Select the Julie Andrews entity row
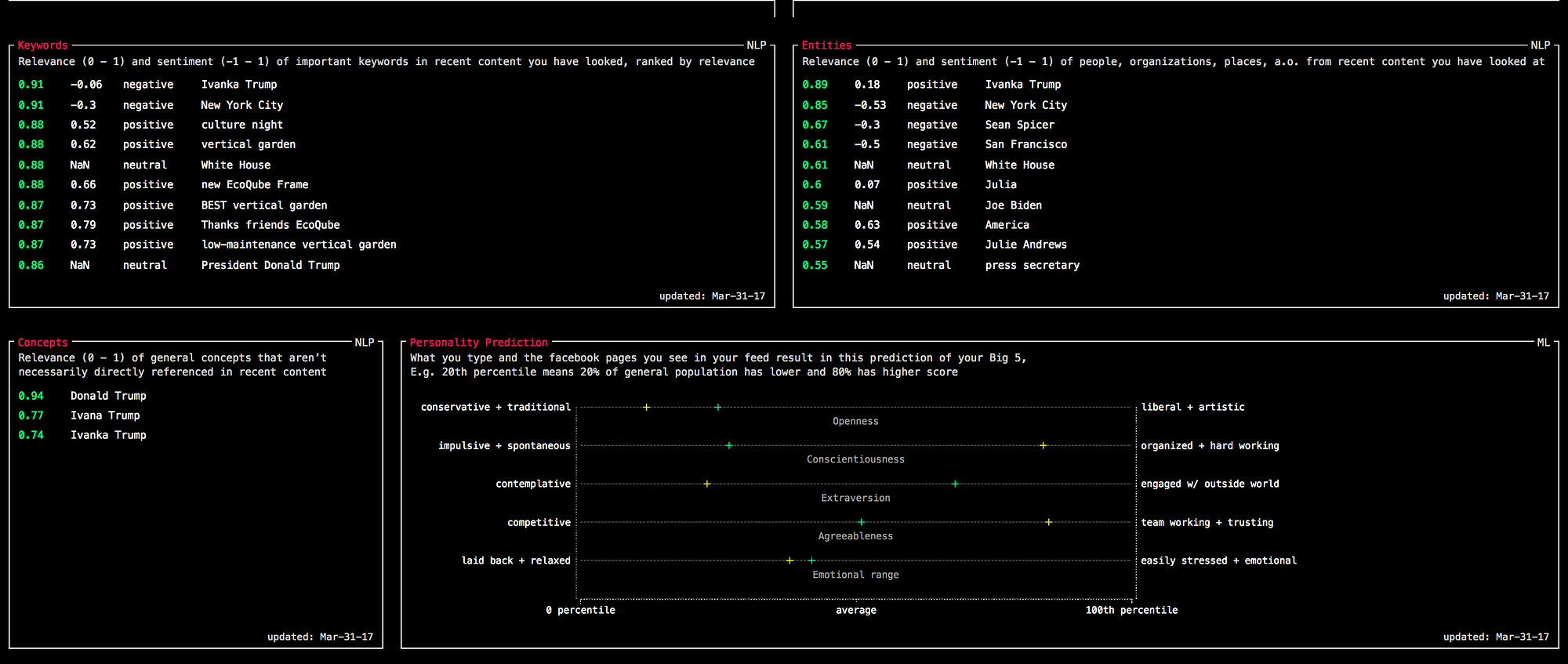The height and width of the screenshot is (664, 1568). [1025, 245]
